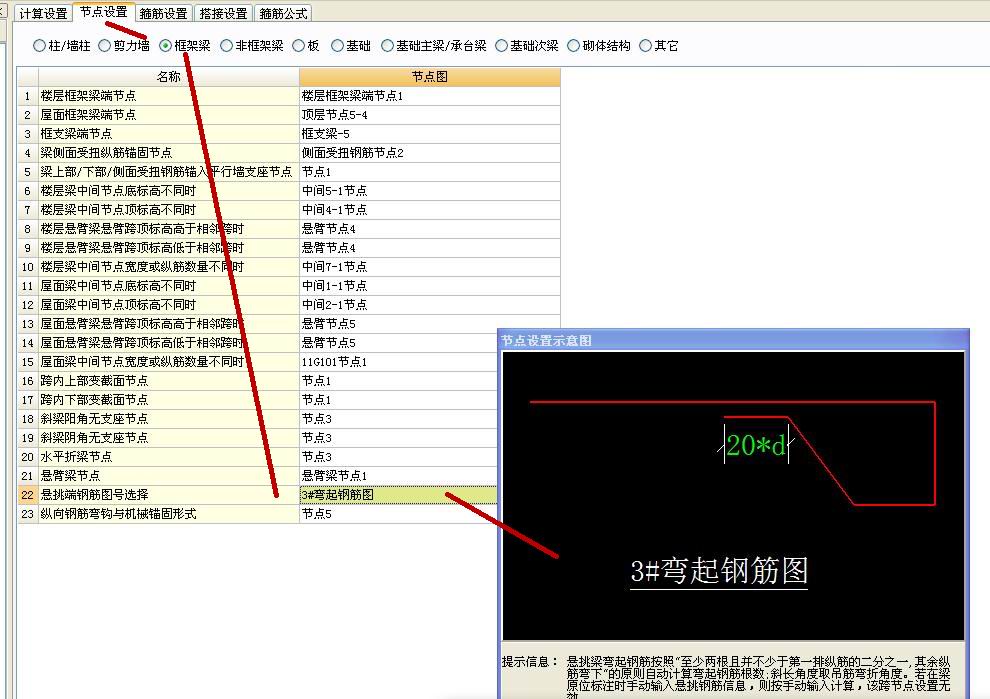Click the 3#弯起钢筋图 diagram title
990x699 pixels.
719,571
